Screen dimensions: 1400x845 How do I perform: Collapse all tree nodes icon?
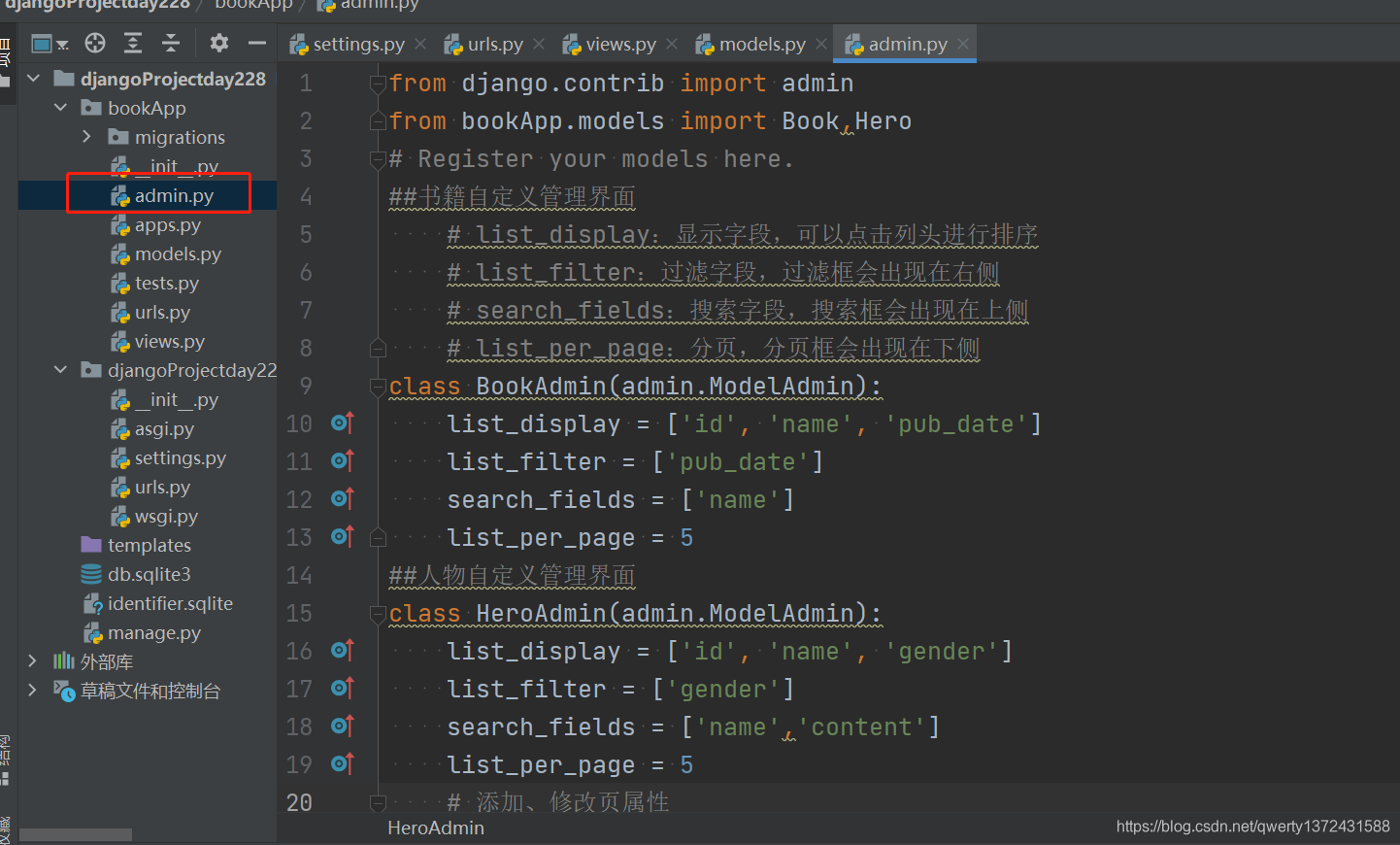click(171, 43)
